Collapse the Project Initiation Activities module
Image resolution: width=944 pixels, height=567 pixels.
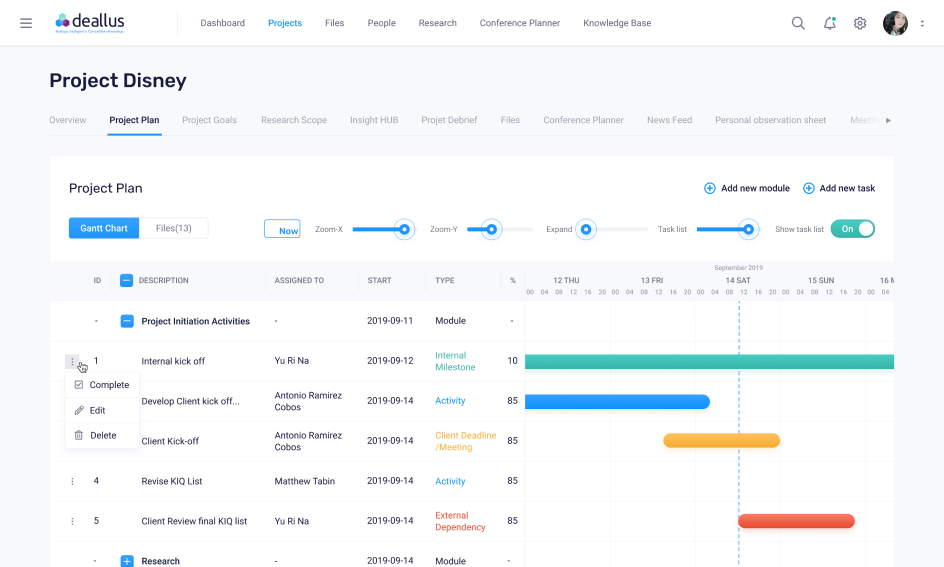tap(127, 321)
